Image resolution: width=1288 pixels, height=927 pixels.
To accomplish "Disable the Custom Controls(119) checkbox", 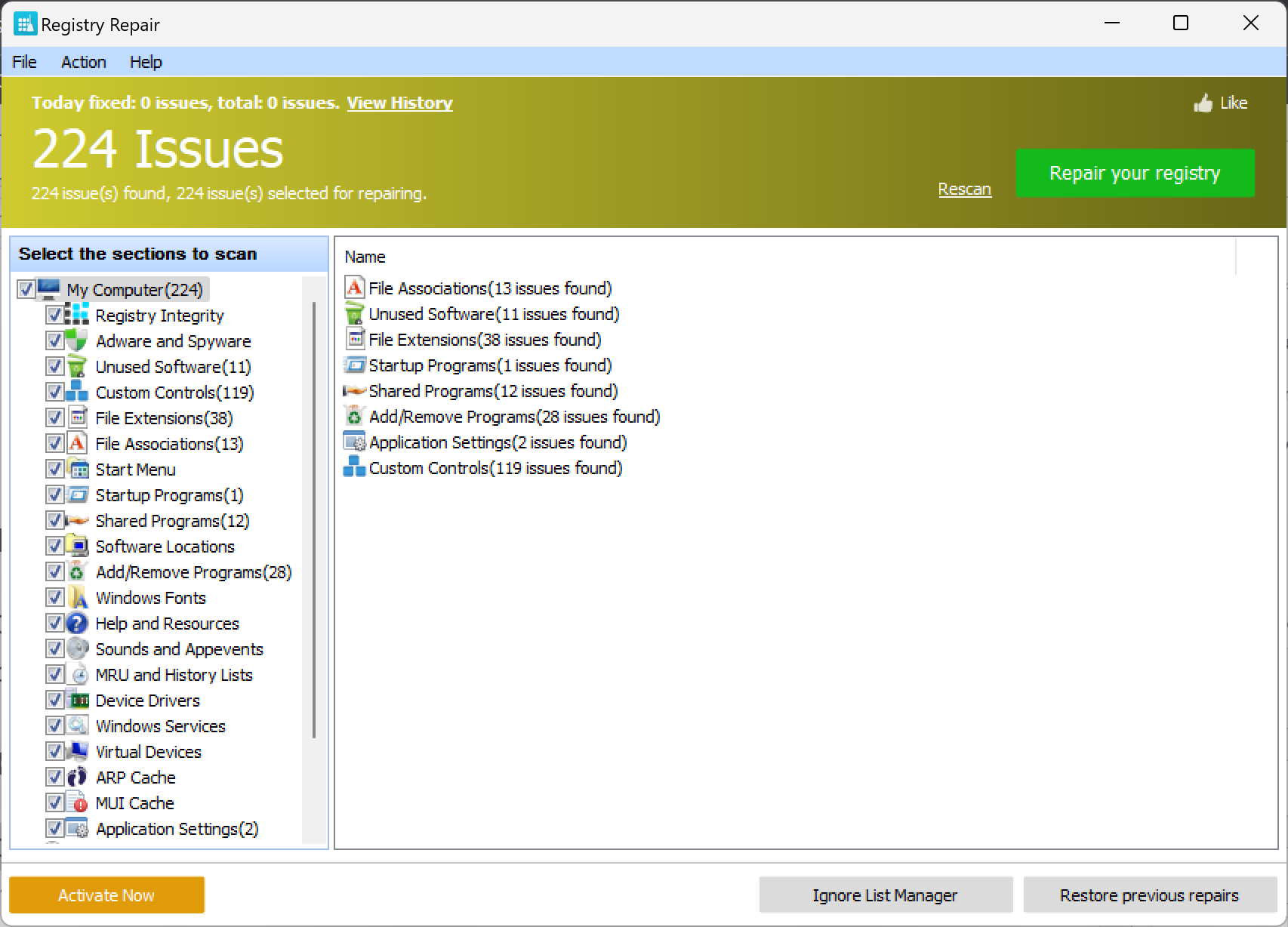I will [54, 392].
